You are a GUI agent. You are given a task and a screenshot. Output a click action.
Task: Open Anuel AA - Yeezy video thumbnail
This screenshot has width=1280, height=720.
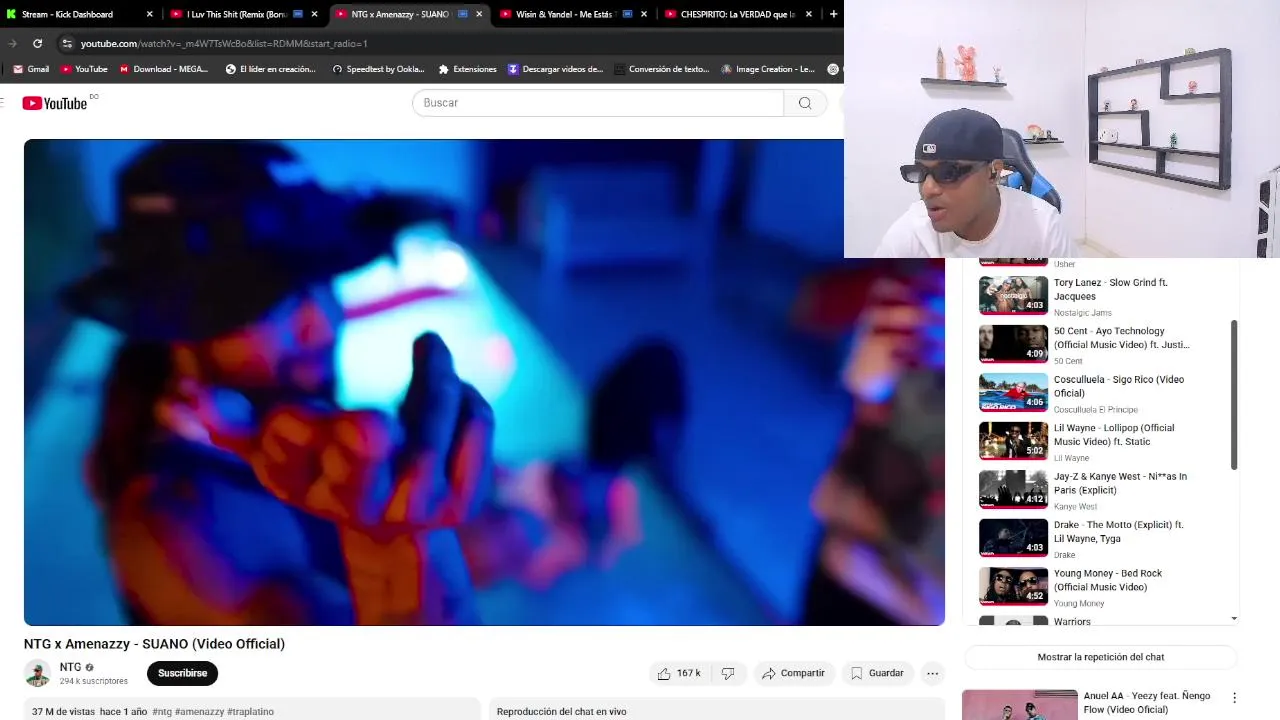1019,704
